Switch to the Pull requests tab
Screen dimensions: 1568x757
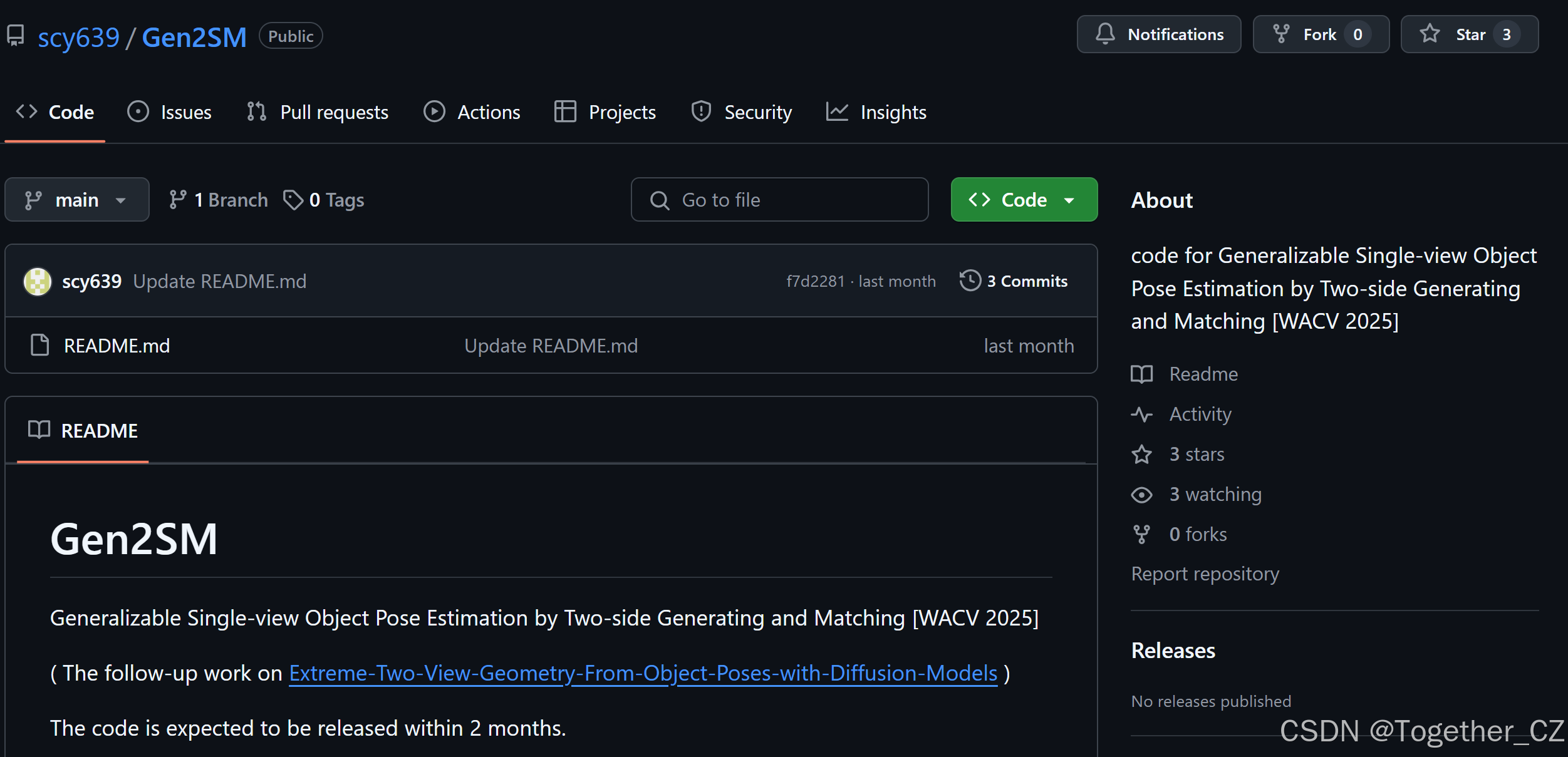(x=318, y=112)
